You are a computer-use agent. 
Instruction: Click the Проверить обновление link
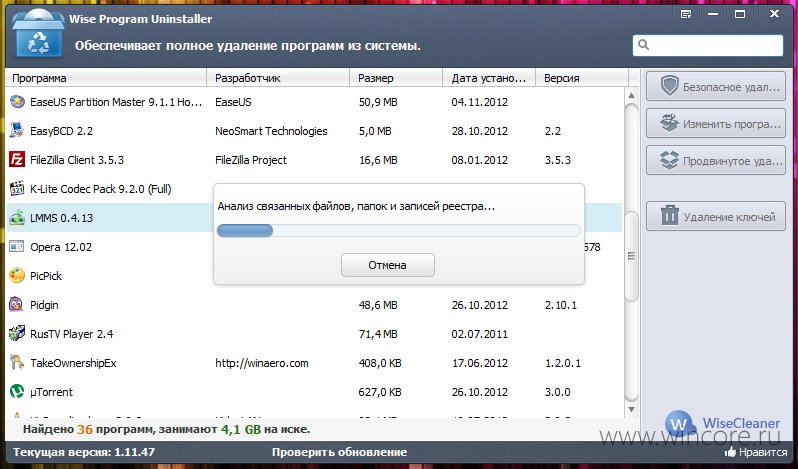coord(339,452)
